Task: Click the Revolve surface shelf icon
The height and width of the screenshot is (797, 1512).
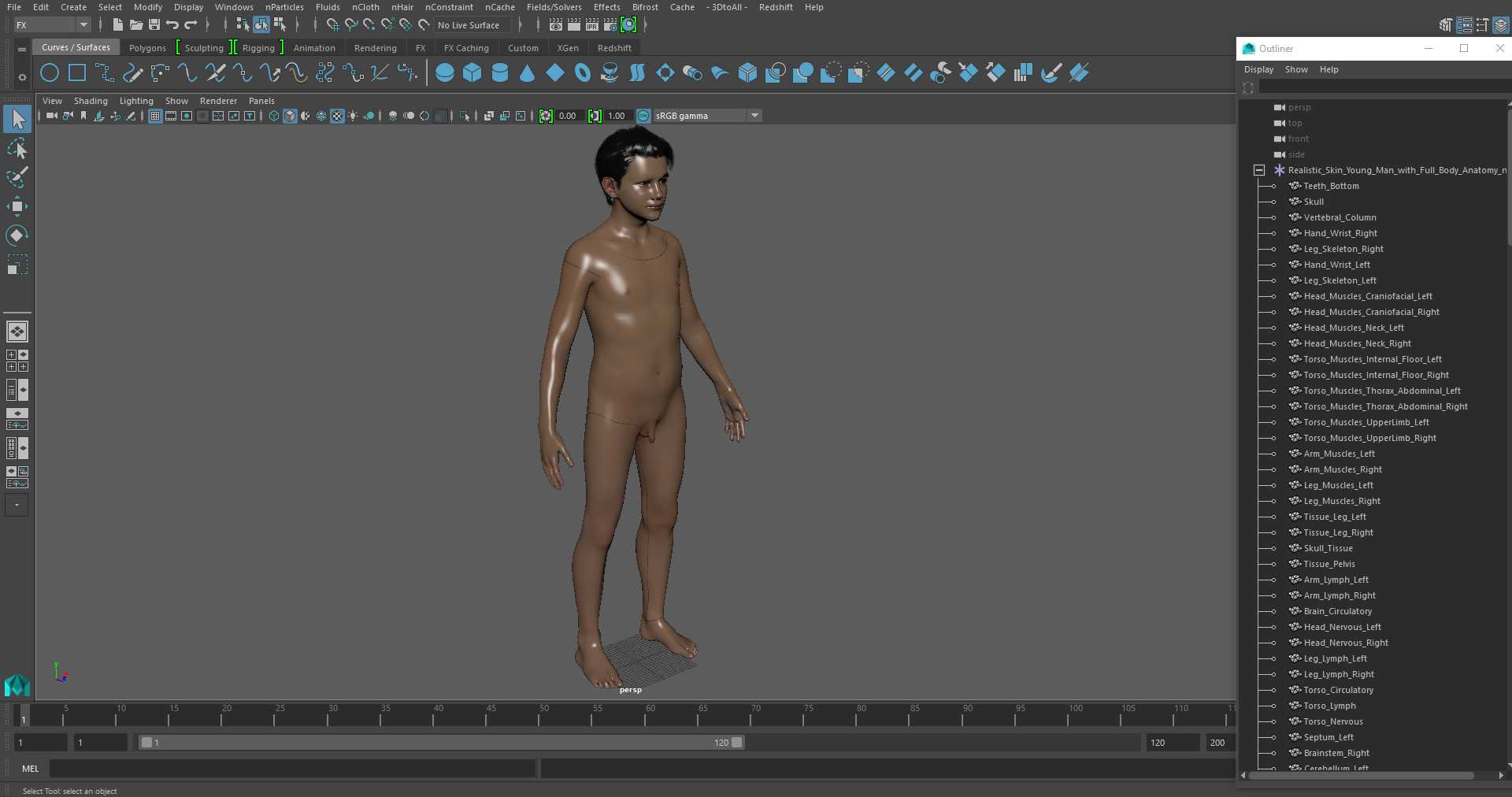Action: (610, 73)
